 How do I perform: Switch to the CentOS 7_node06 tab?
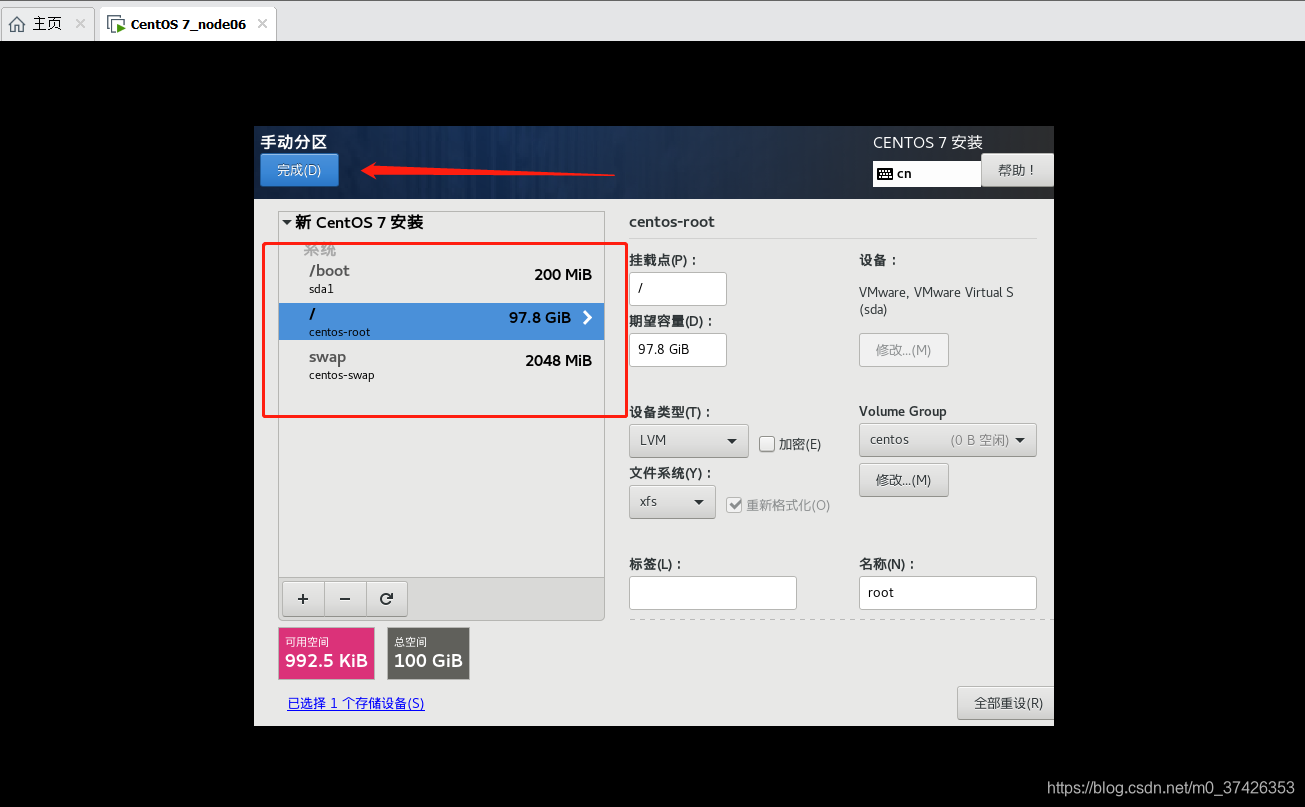188,24
